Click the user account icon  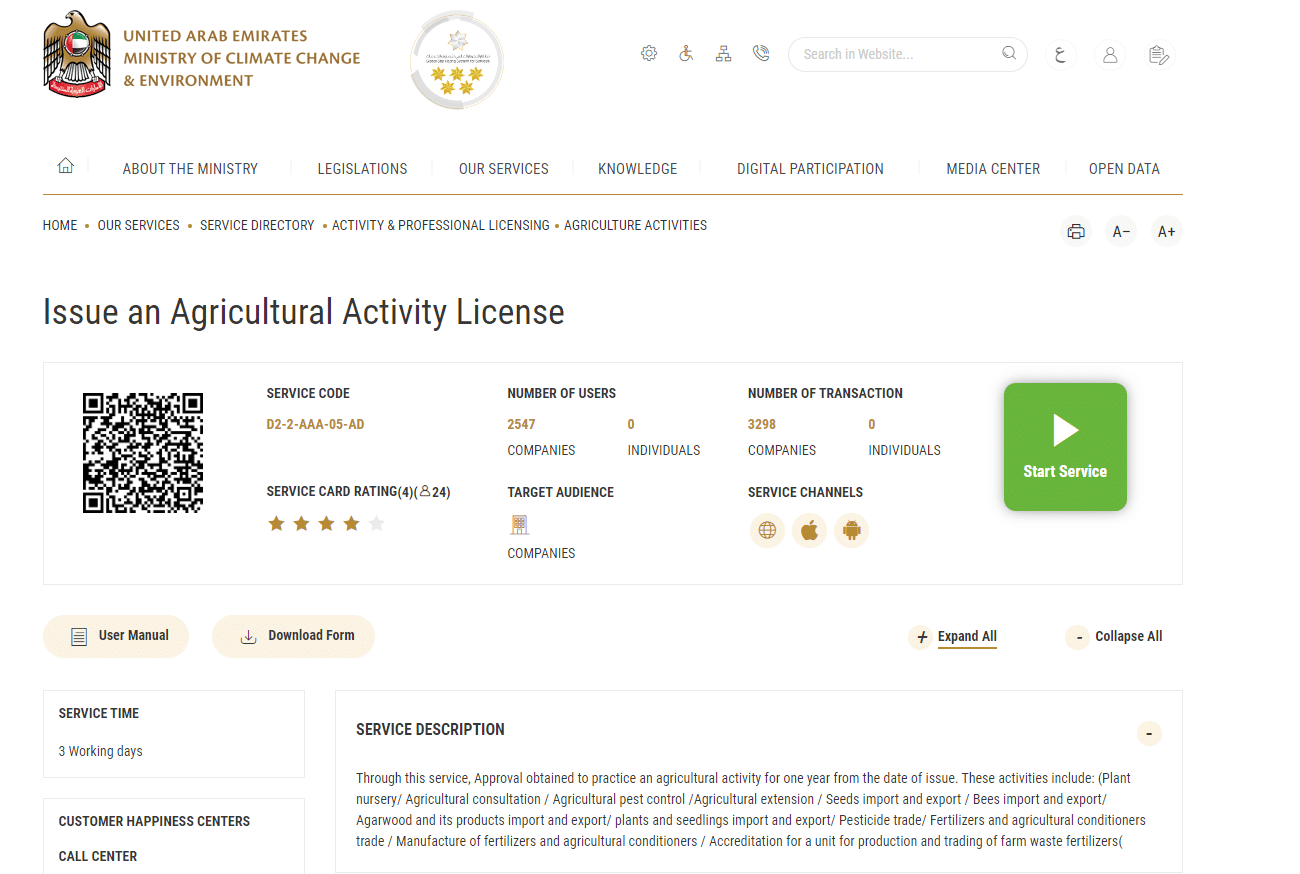pyautogui.click(x=1110, y=54)
